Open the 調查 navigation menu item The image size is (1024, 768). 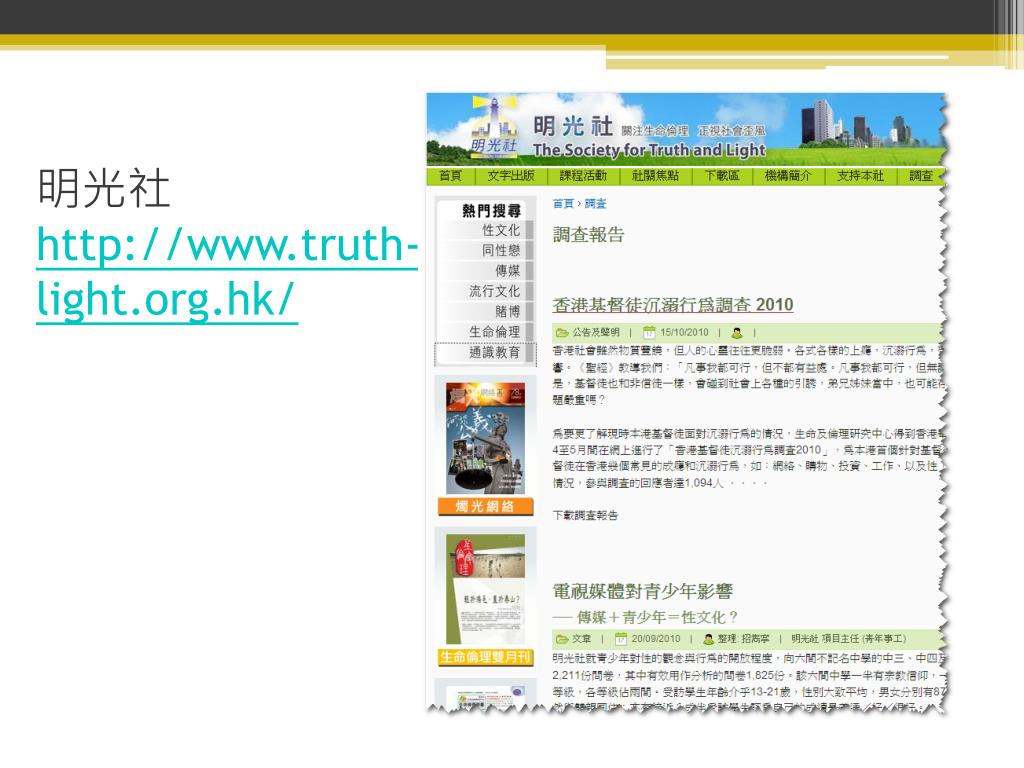pos(921,176)
